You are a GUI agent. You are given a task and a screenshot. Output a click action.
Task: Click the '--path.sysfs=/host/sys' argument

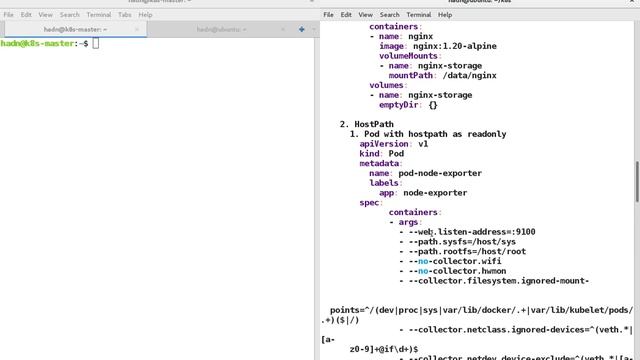(462, 242)
